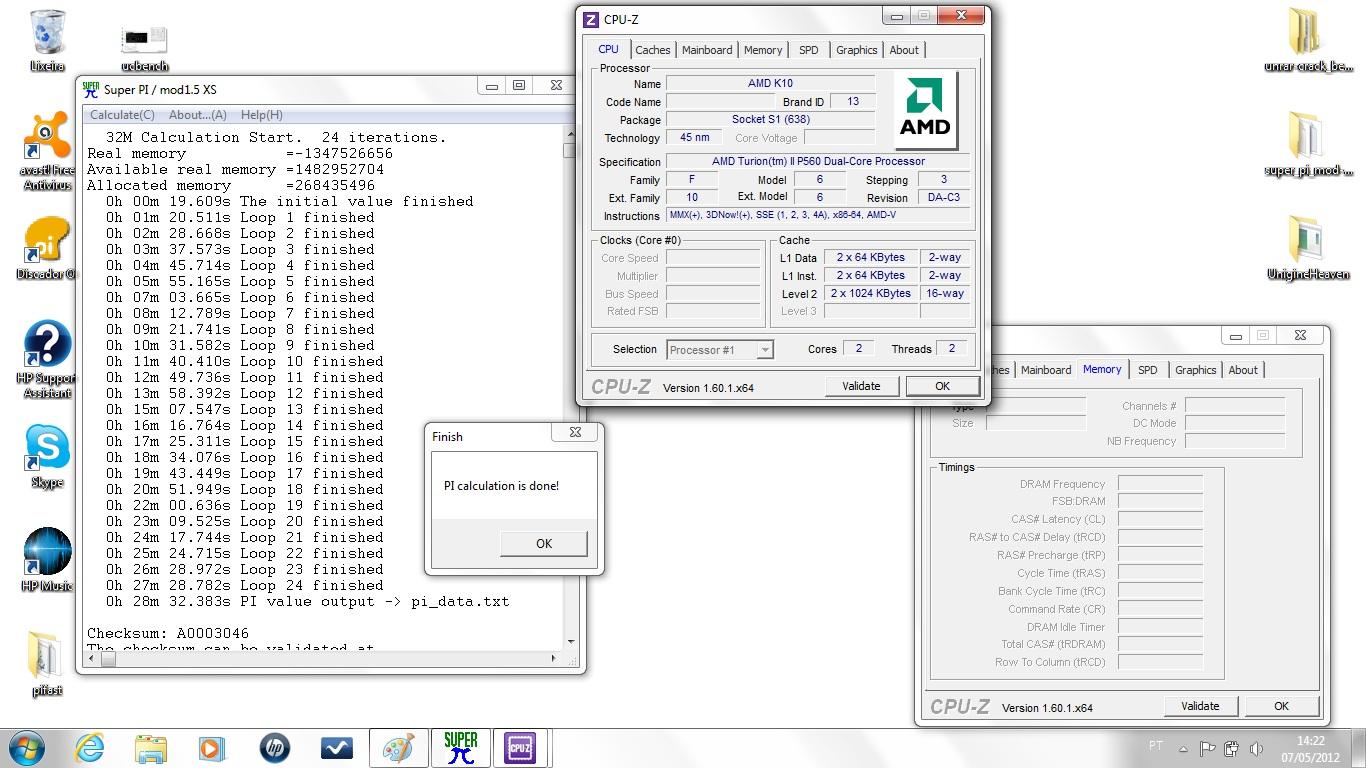The image size is (1366, 768).
Task: Switch to the Caches tab in CPU-Z
Action: coord(653,50)
